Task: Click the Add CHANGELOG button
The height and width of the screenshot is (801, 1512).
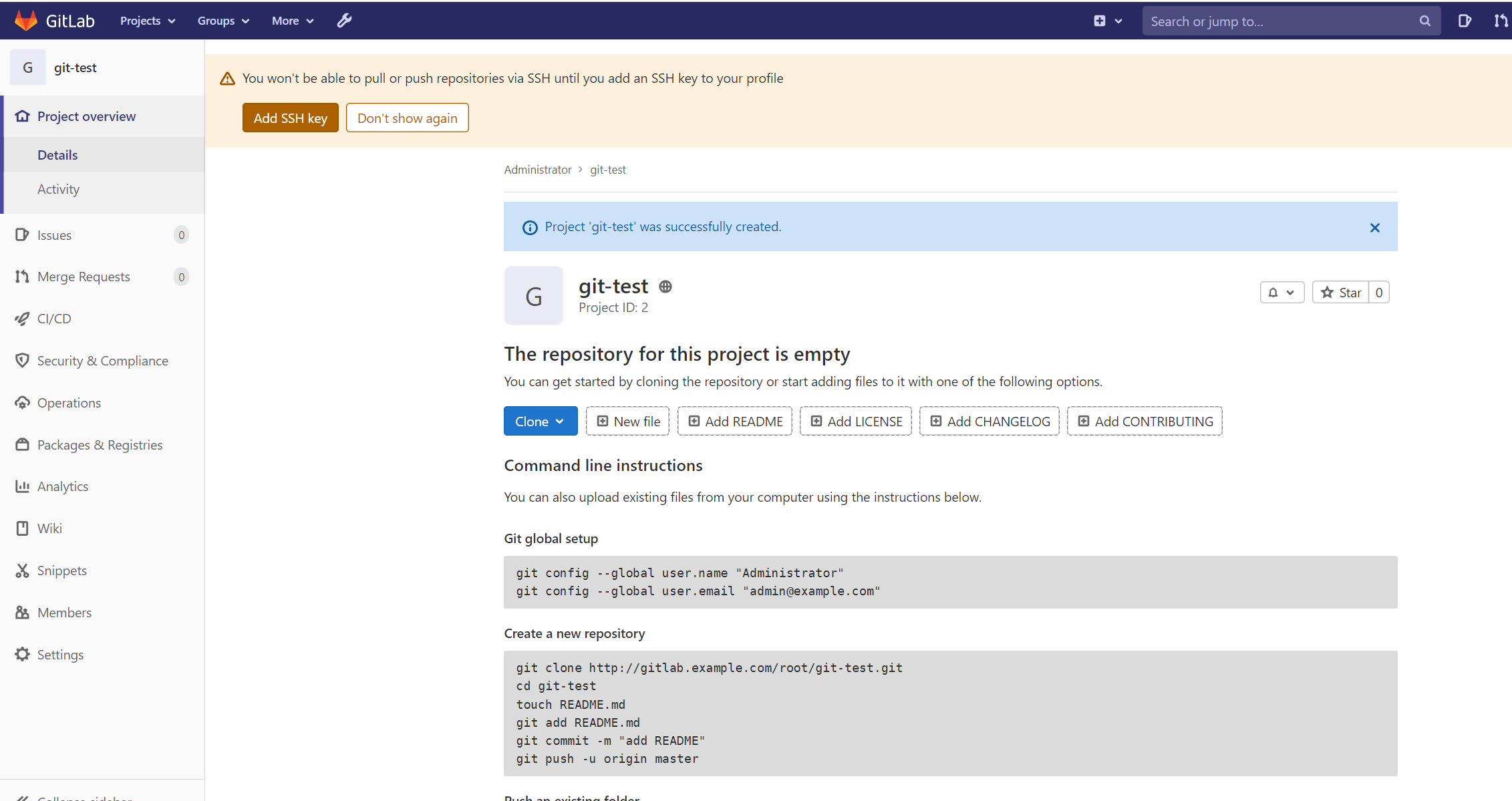Action: 989,422
